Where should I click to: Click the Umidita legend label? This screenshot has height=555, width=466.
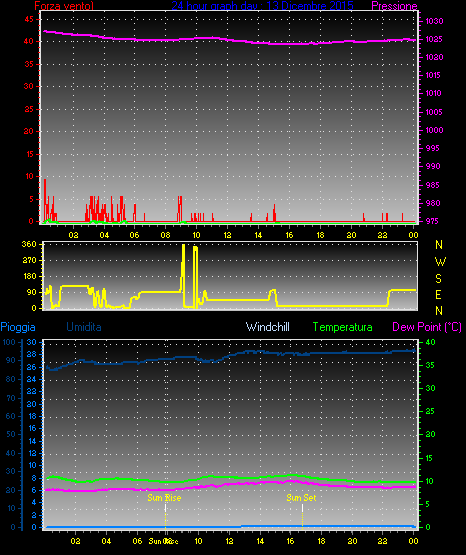click(84, 327)
